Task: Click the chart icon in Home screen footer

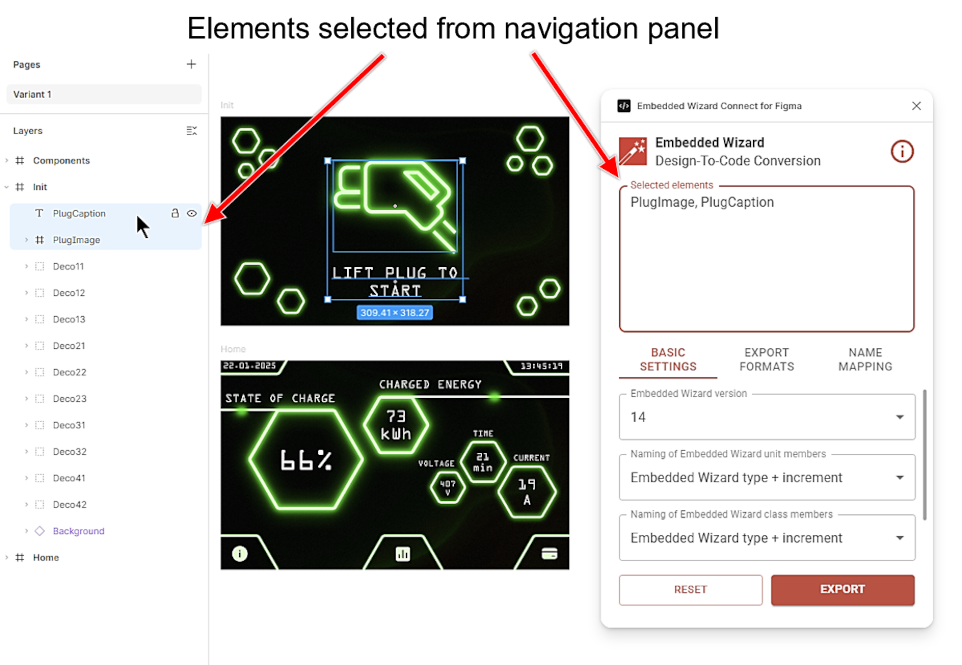Action: pyautogui.click(x=403, y=553)
